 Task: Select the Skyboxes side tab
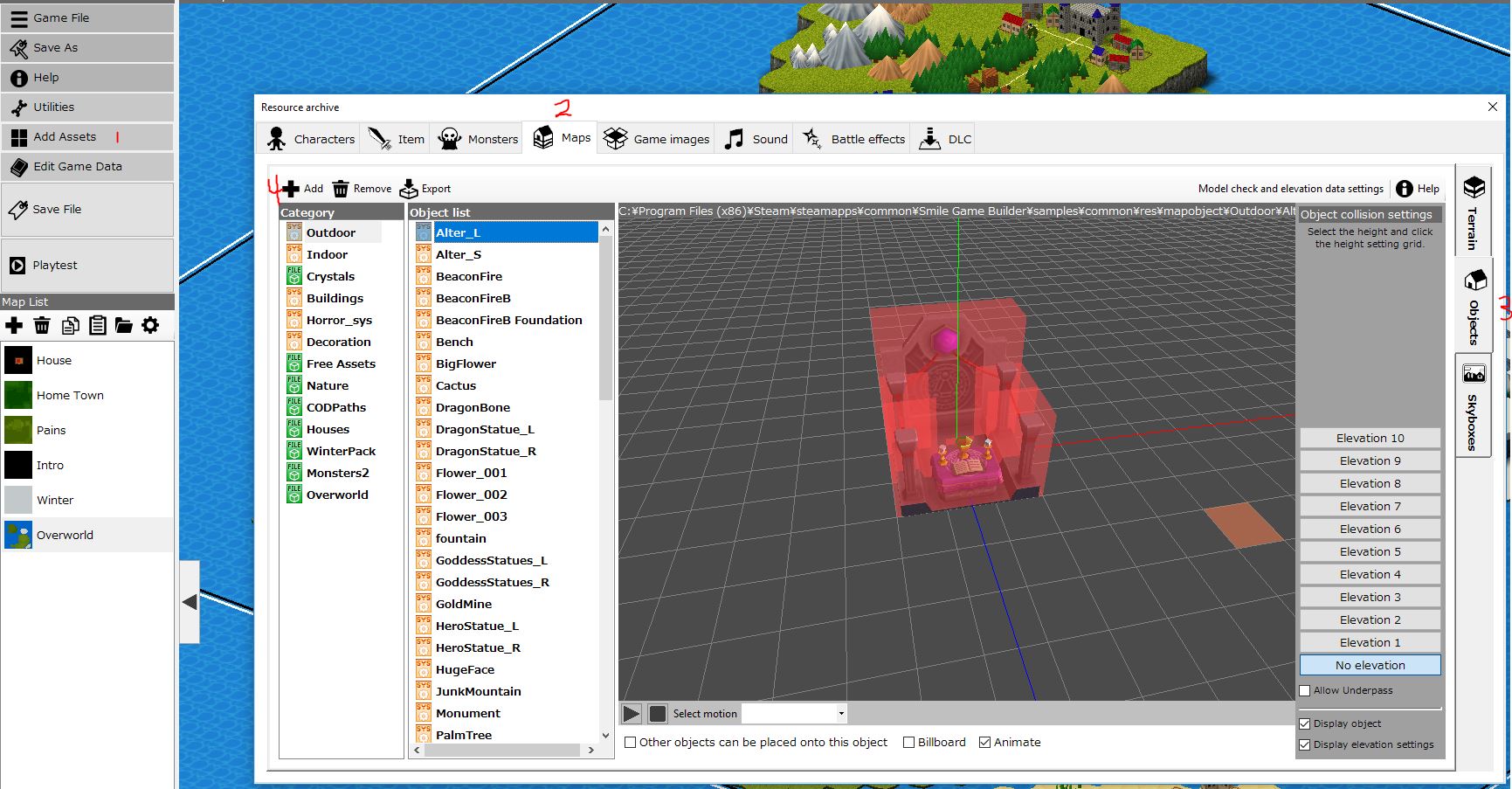[x=1474, y=405]
